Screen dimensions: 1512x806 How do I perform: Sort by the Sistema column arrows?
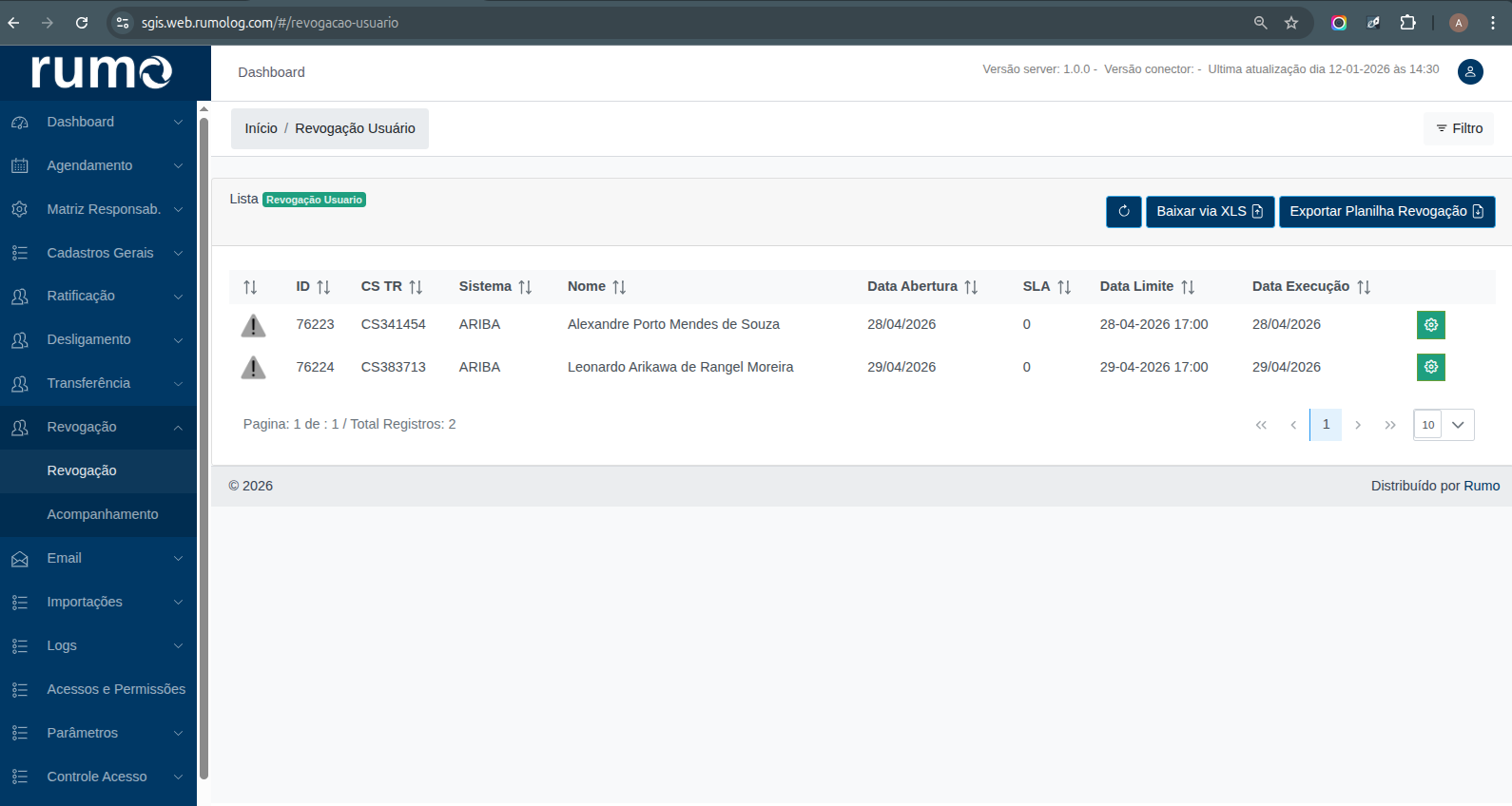(525, 287)
